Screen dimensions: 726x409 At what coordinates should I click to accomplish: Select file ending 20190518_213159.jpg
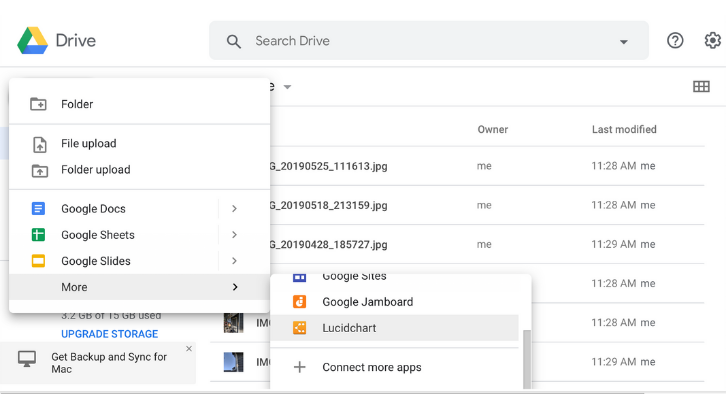[328, 206]
